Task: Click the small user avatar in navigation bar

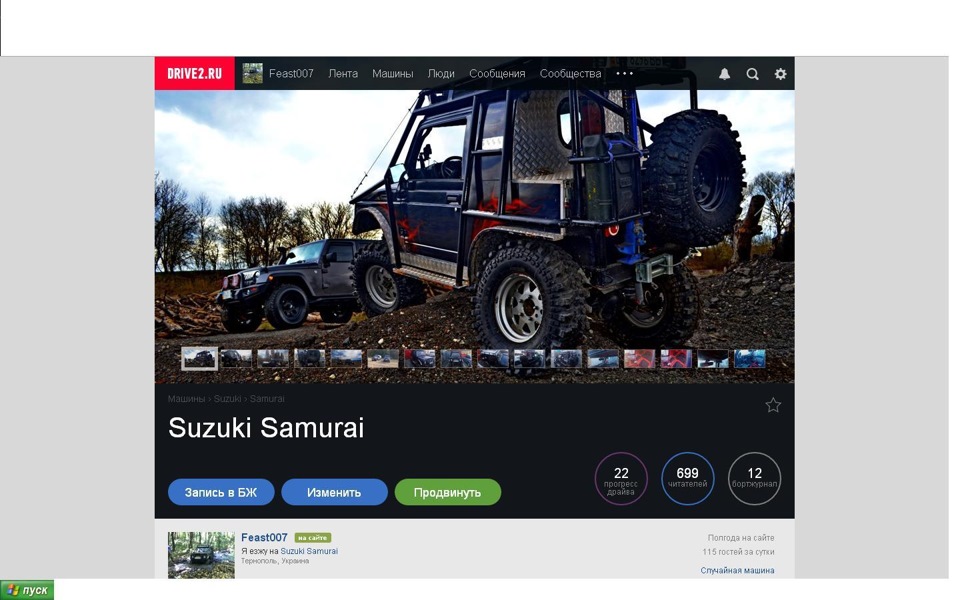Action: (x=252, y=73)
